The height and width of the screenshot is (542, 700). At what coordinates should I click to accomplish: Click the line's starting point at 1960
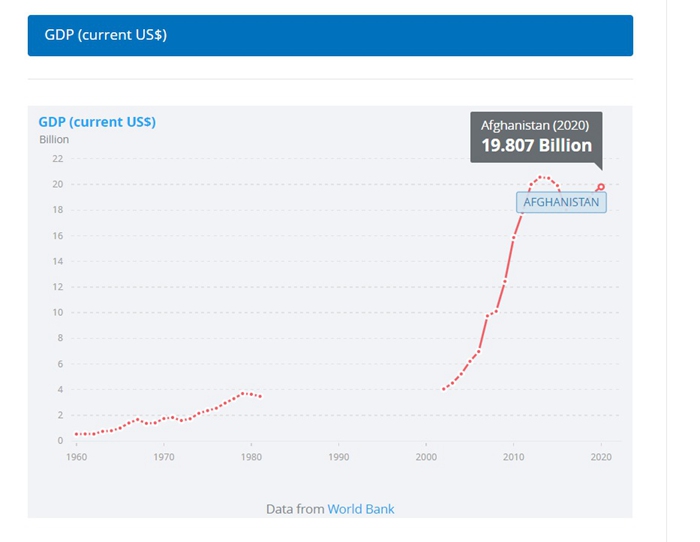click(76, 434)
